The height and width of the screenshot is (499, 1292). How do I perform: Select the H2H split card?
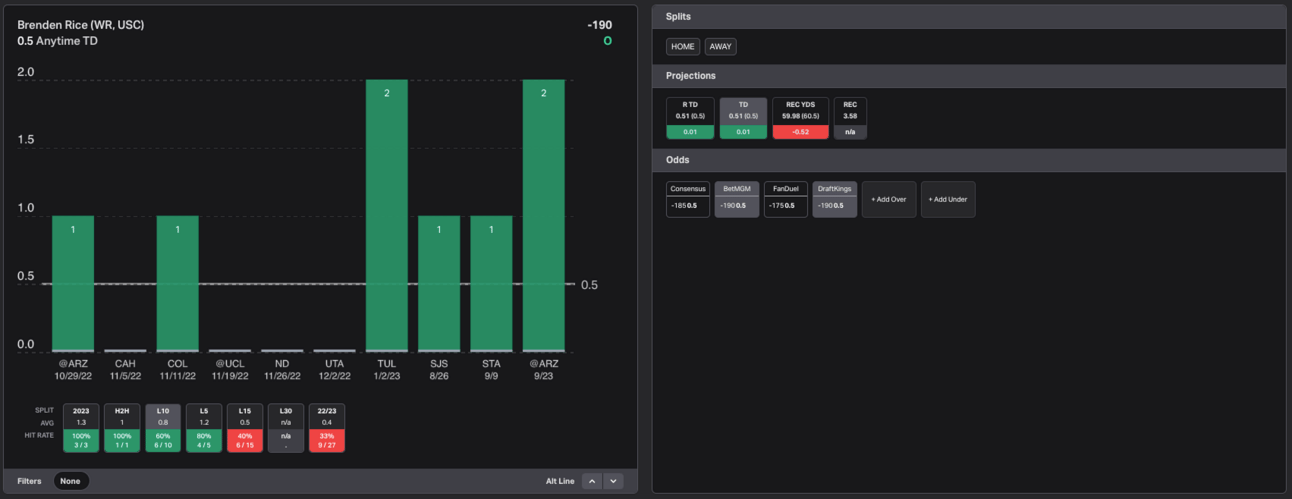(x=122, y=428)
